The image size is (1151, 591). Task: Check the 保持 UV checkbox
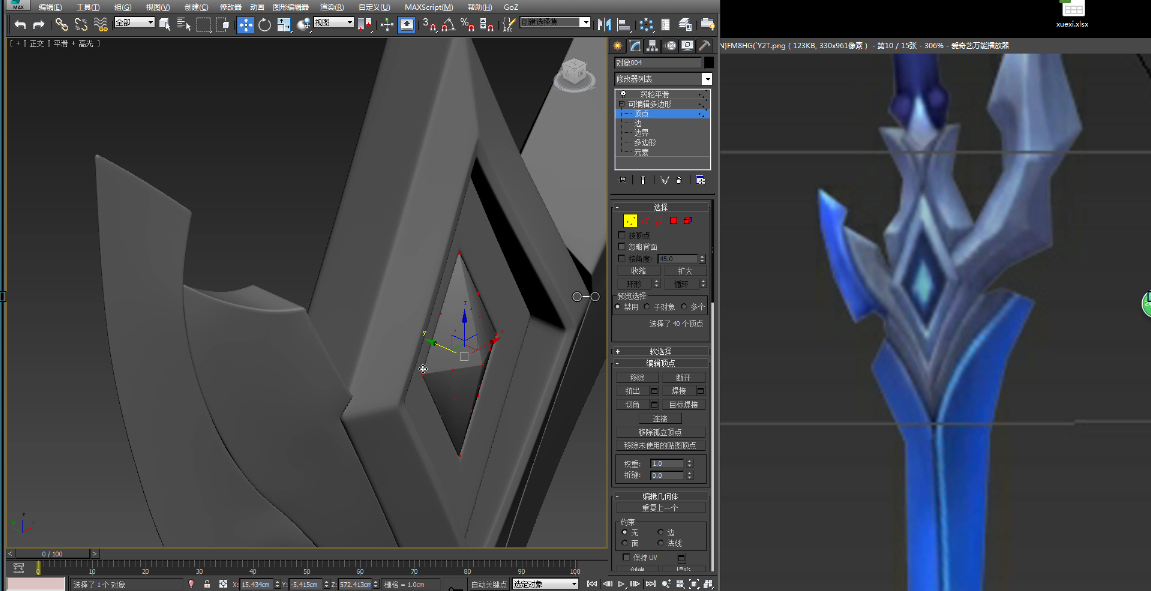click(x=626, y=557)
